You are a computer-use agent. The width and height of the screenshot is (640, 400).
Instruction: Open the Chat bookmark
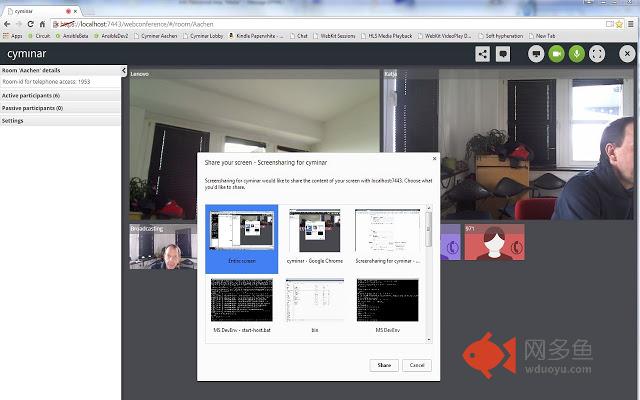299,36
